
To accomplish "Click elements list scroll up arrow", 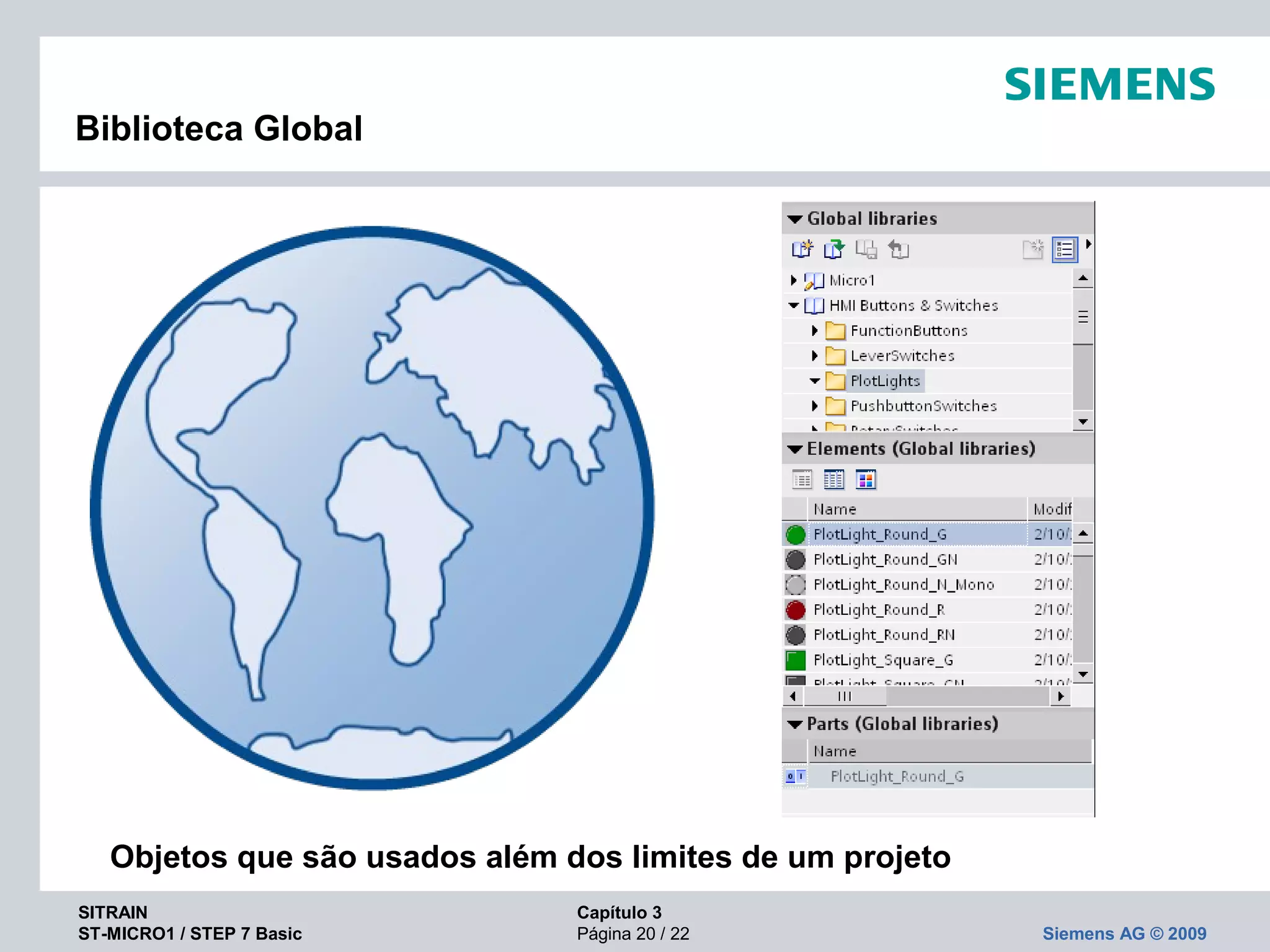I will pos(1083,534).
